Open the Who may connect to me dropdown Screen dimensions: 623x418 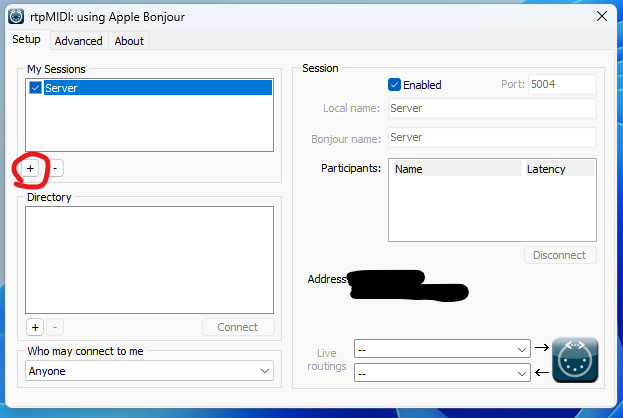tap(149, 371)
